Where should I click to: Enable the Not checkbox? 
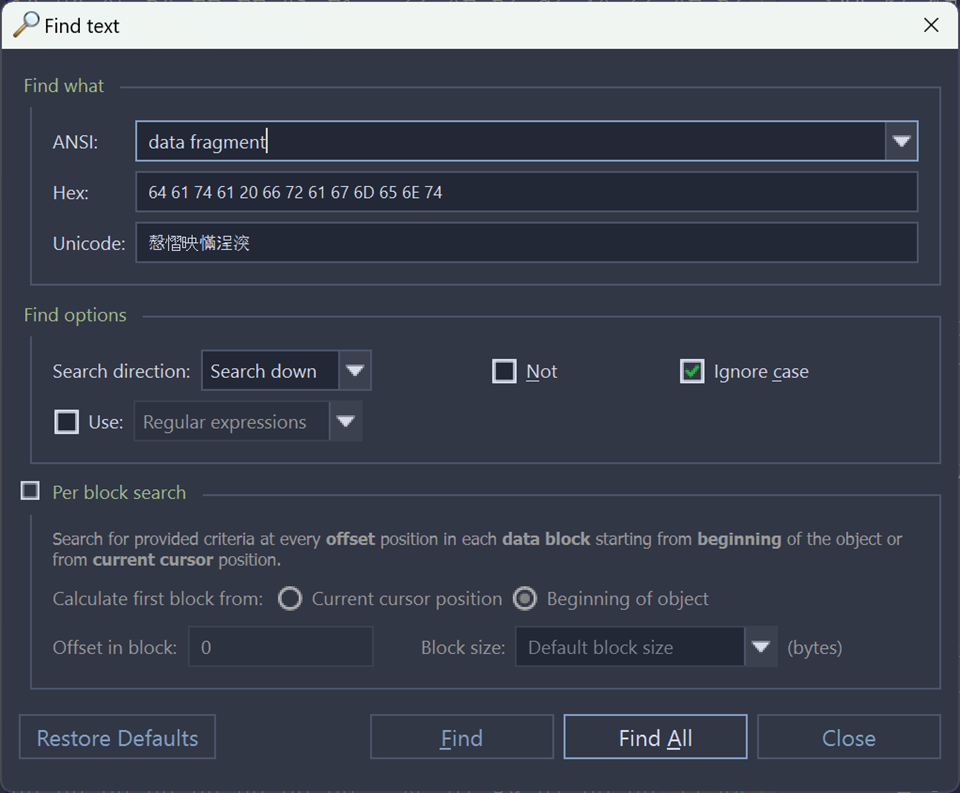[504, 372]
